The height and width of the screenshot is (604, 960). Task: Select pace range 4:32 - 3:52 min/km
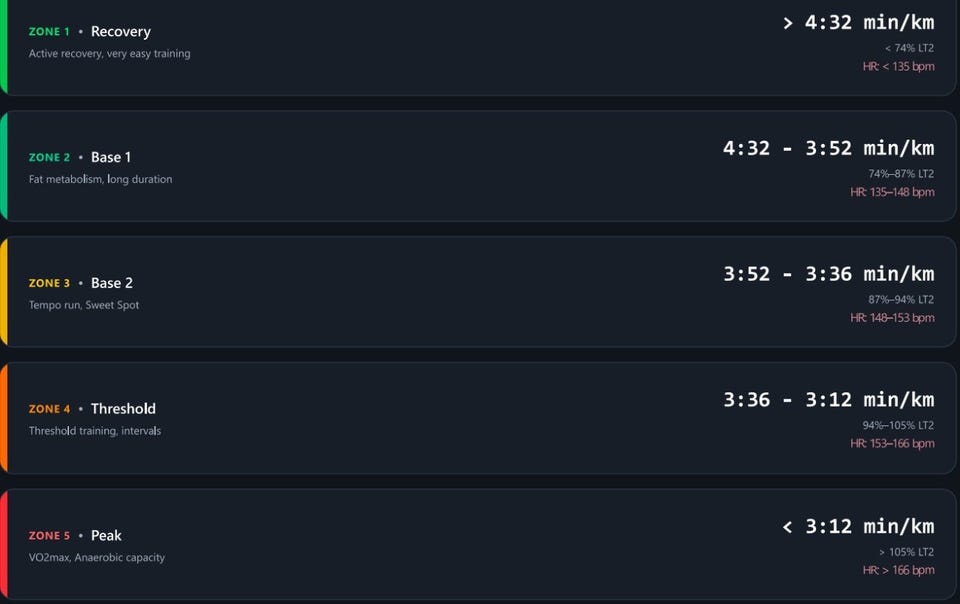[x=828, y=148]
